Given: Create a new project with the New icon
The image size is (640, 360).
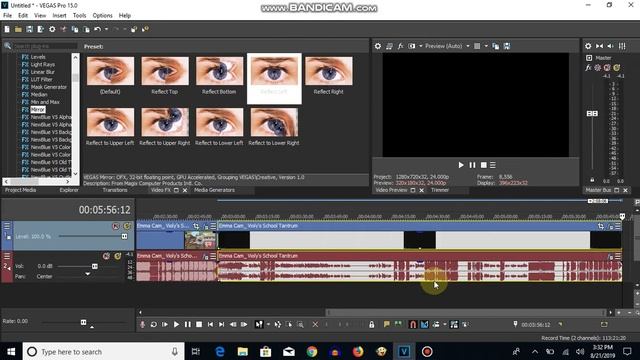Looking at the screenshot, I should (7, 29).
